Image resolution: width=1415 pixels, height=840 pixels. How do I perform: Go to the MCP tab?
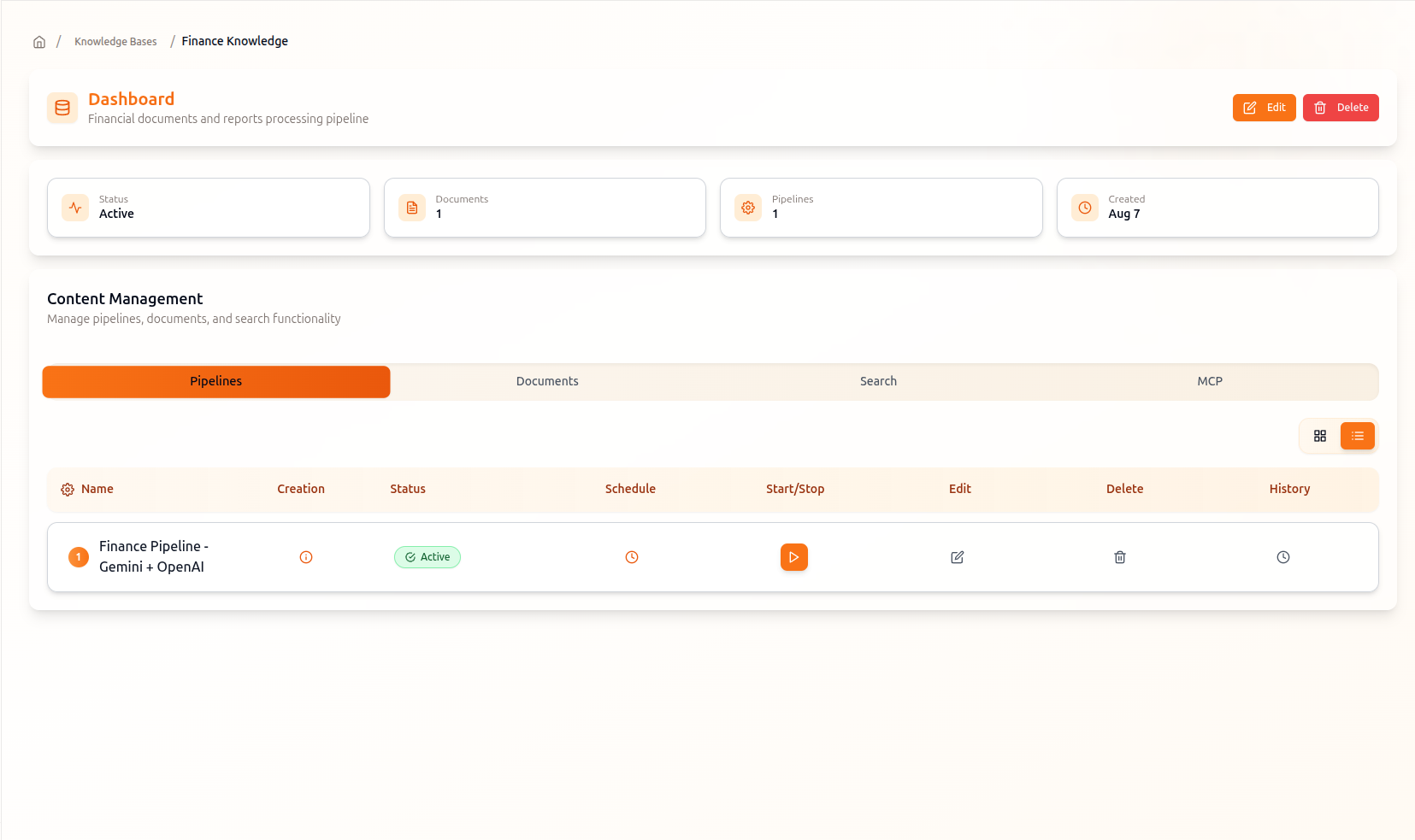(x=1210, y=381)
